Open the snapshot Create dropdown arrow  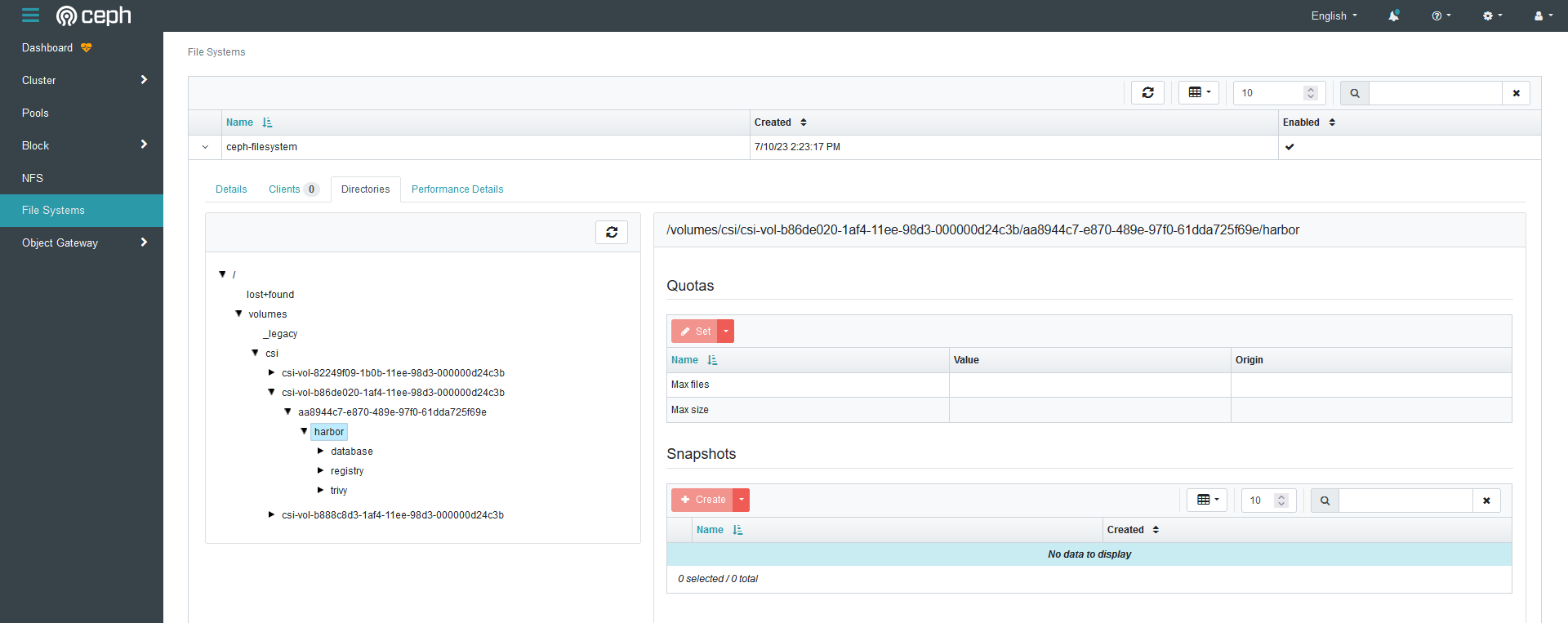click(x=742, y=500)
